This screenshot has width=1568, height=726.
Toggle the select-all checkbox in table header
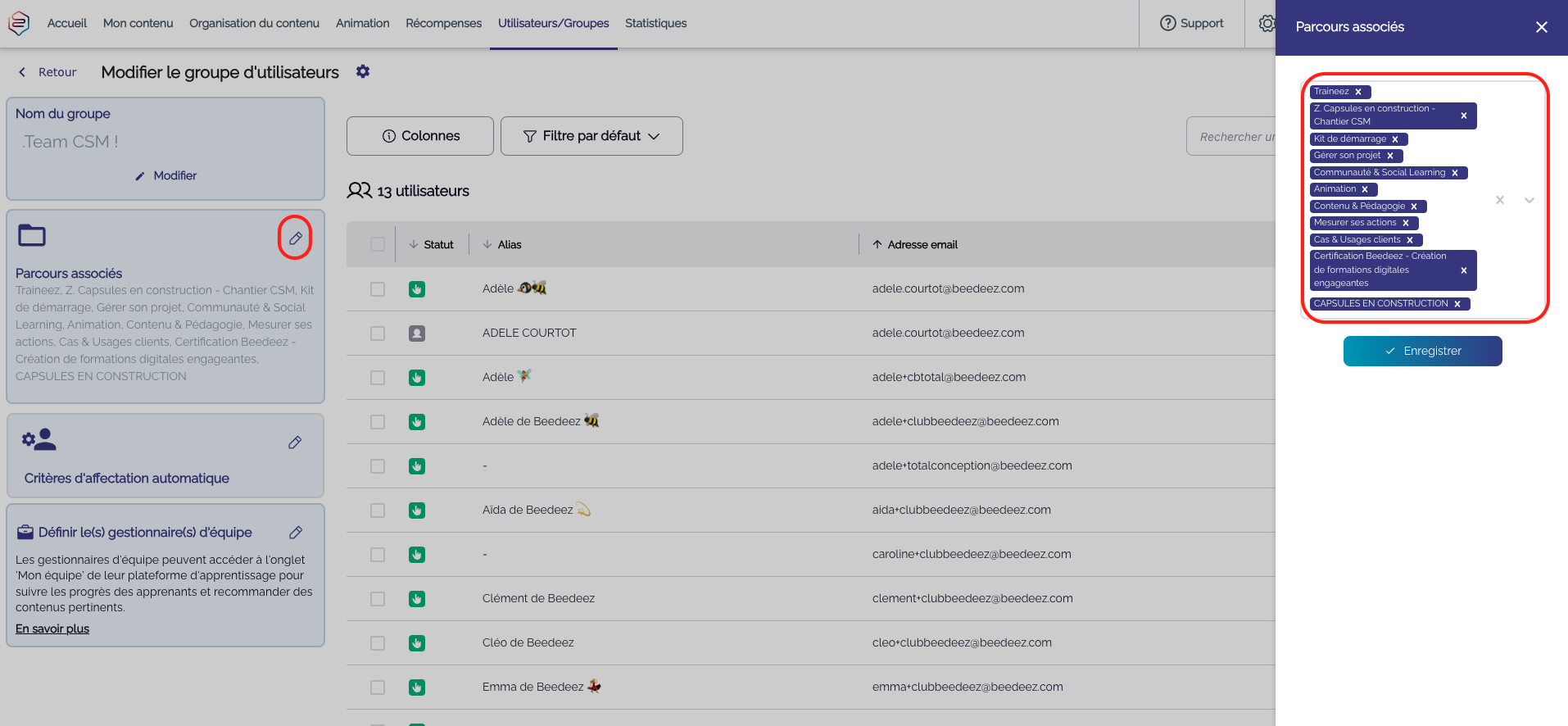378,244
